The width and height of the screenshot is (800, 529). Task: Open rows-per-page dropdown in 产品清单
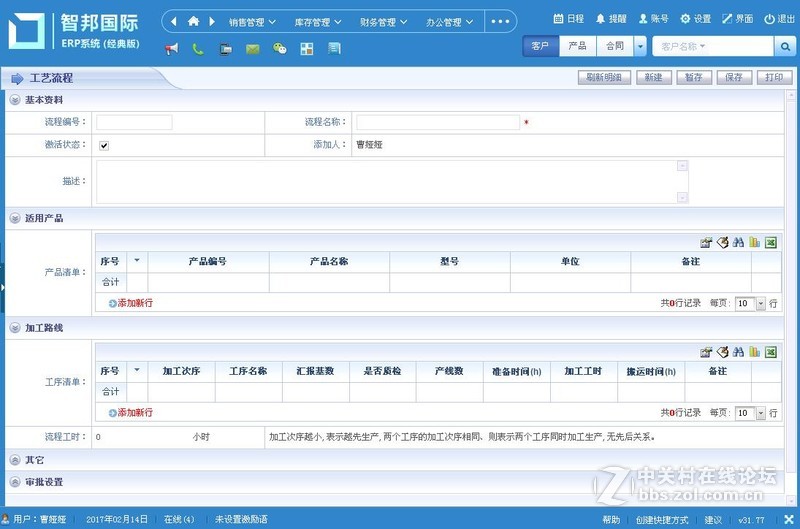[x=761, y=304]
